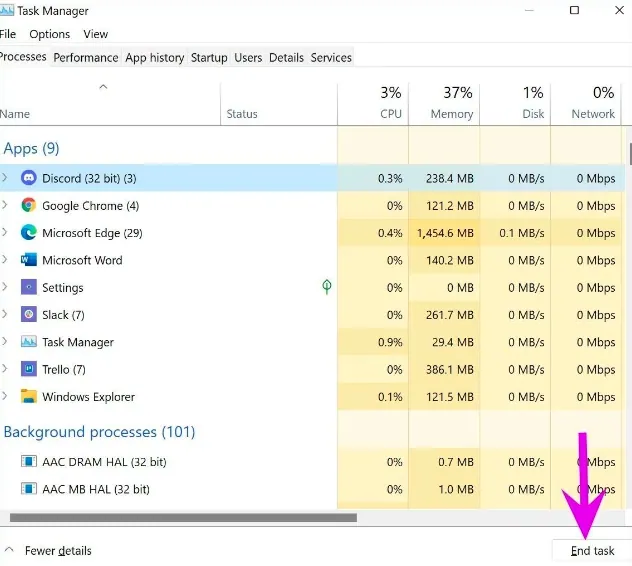Viewport: 632px width, 566px height.
Task: Select the Microsoft Word row name
Action: [x=82, y=260]
